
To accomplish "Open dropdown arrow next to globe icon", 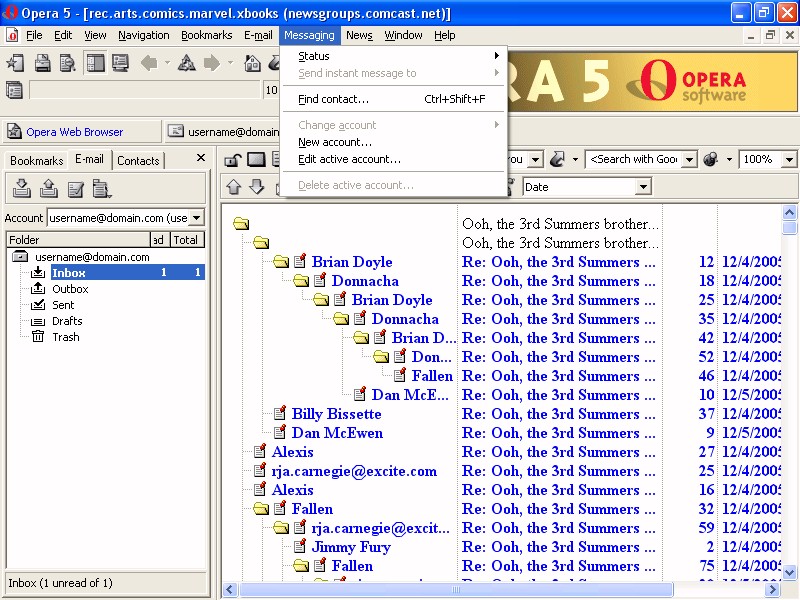I will (x=729, y=160).
